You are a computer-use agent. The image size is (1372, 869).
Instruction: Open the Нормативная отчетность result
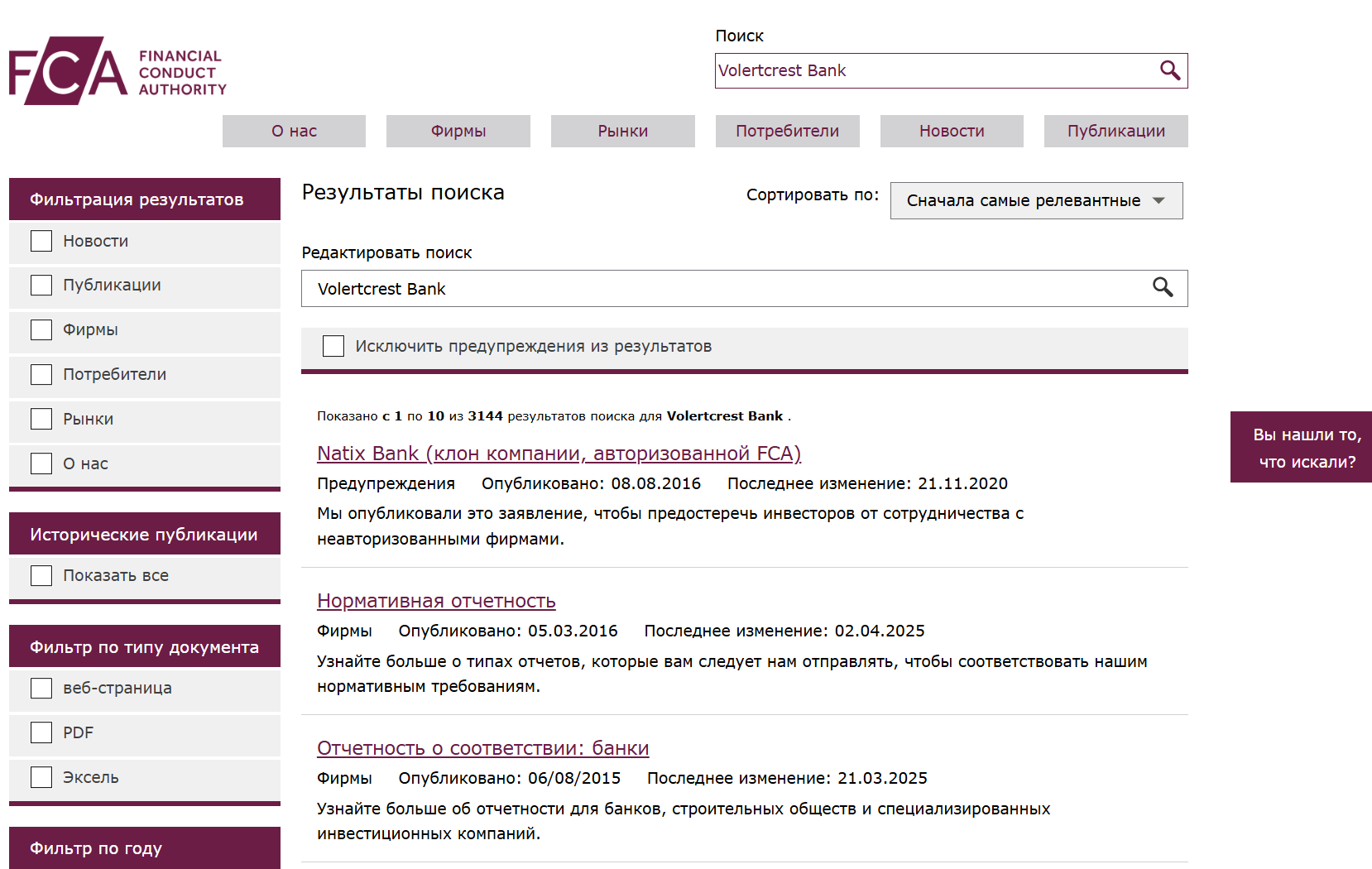[436, 601]
